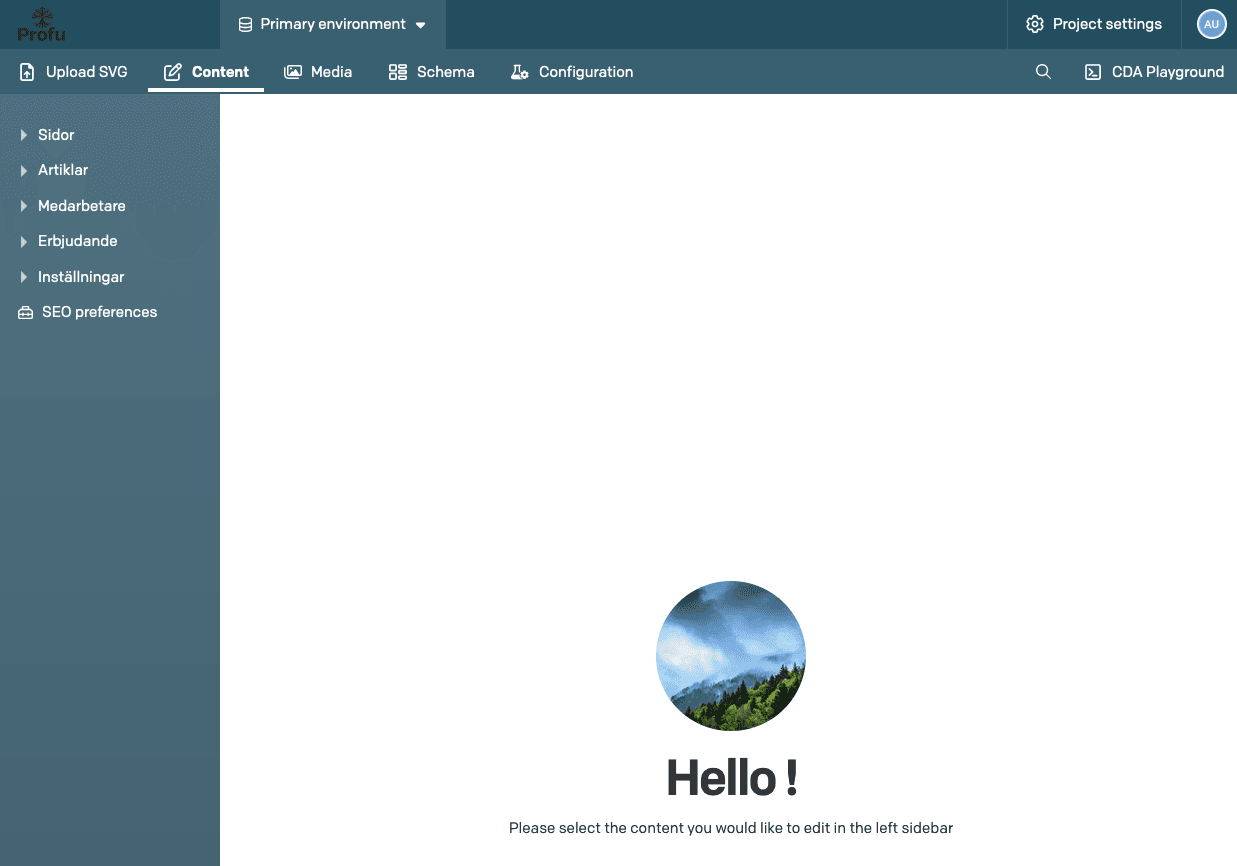This screenshot has height=866, width=1237.
Task: Click the circular mountain landscape image
Action: pos(731,656)
